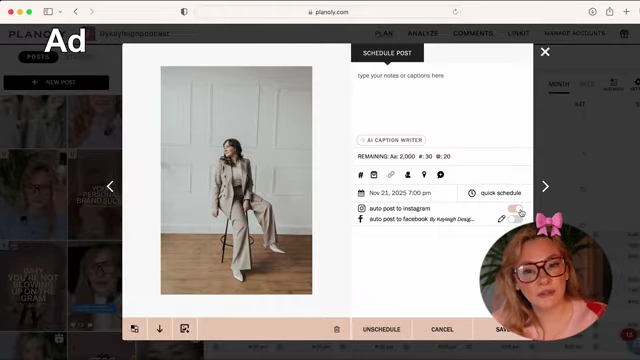Open the Comments menu item

tap(473, 33)
